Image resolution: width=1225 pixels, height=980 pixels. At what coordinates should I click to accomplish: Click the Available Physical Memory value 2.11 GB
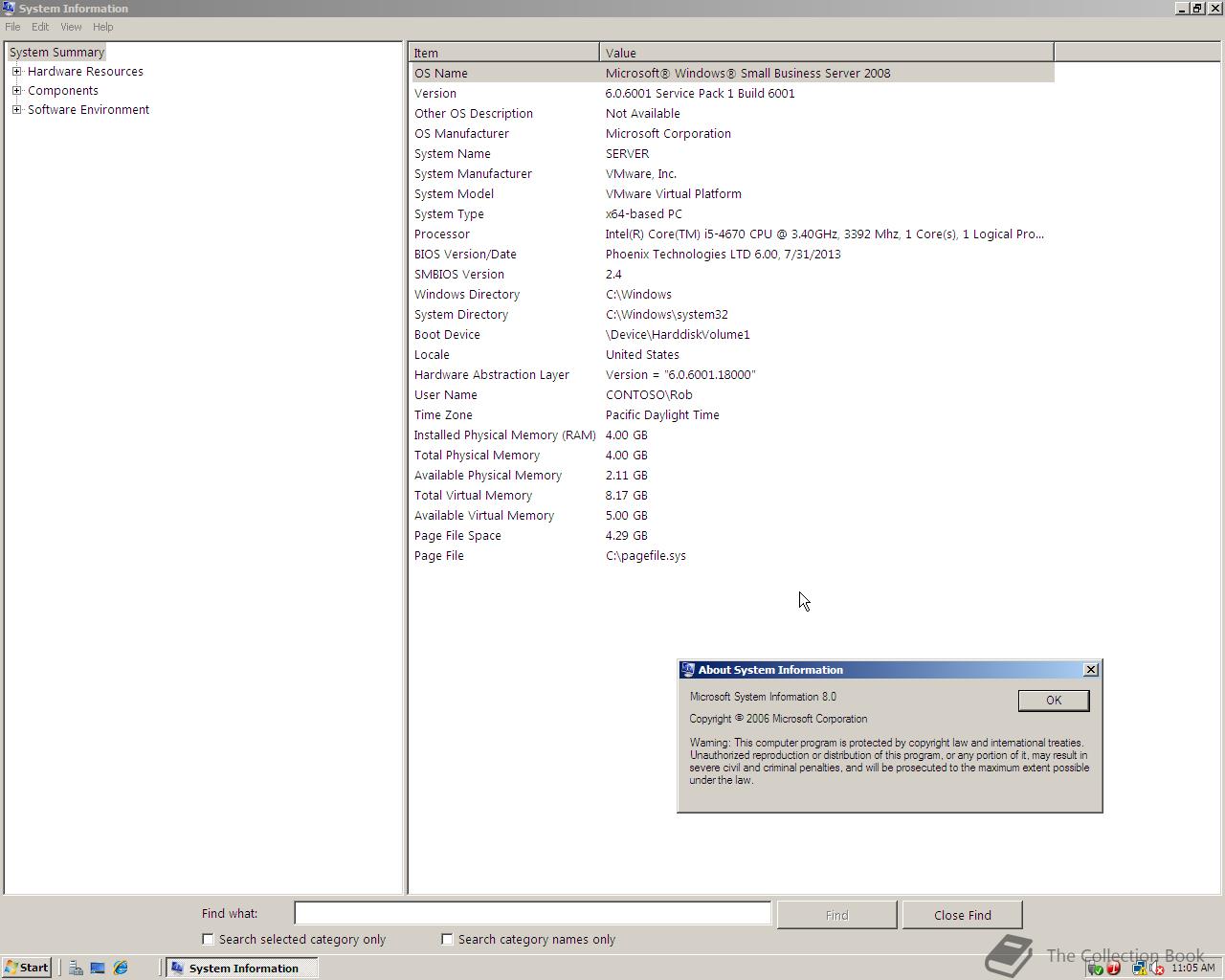(x=626, y=475)
